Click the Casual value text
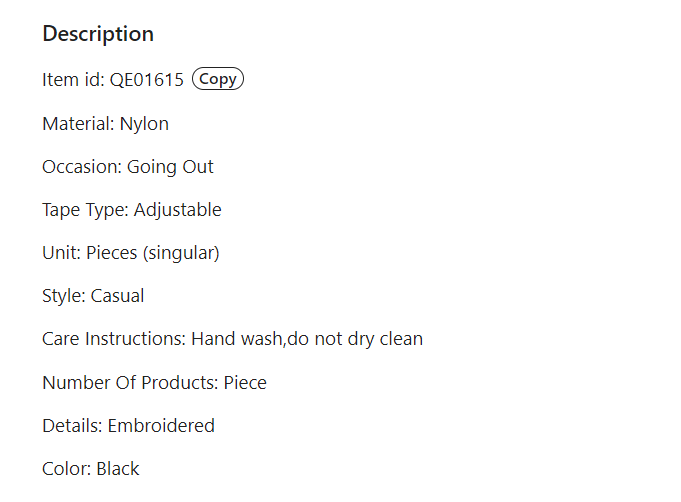Viewport: 681px width, 502px height. [x=118, y=296]
